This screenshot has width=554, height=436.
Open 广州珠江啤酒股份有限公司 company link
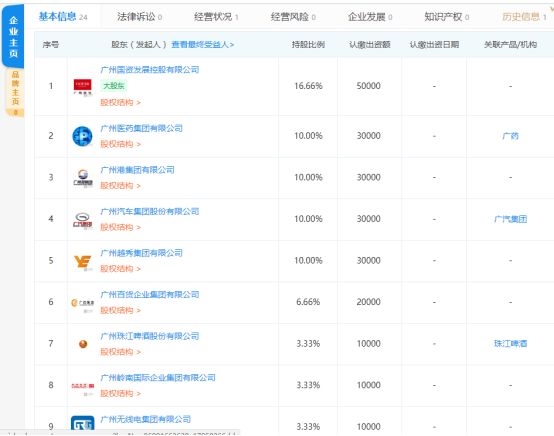[150, 336]
